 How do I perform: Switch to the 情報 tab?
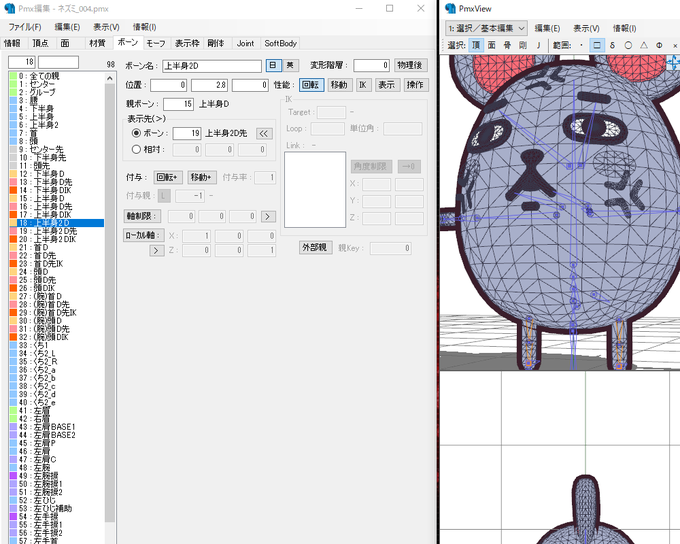(x=13, y=43)
